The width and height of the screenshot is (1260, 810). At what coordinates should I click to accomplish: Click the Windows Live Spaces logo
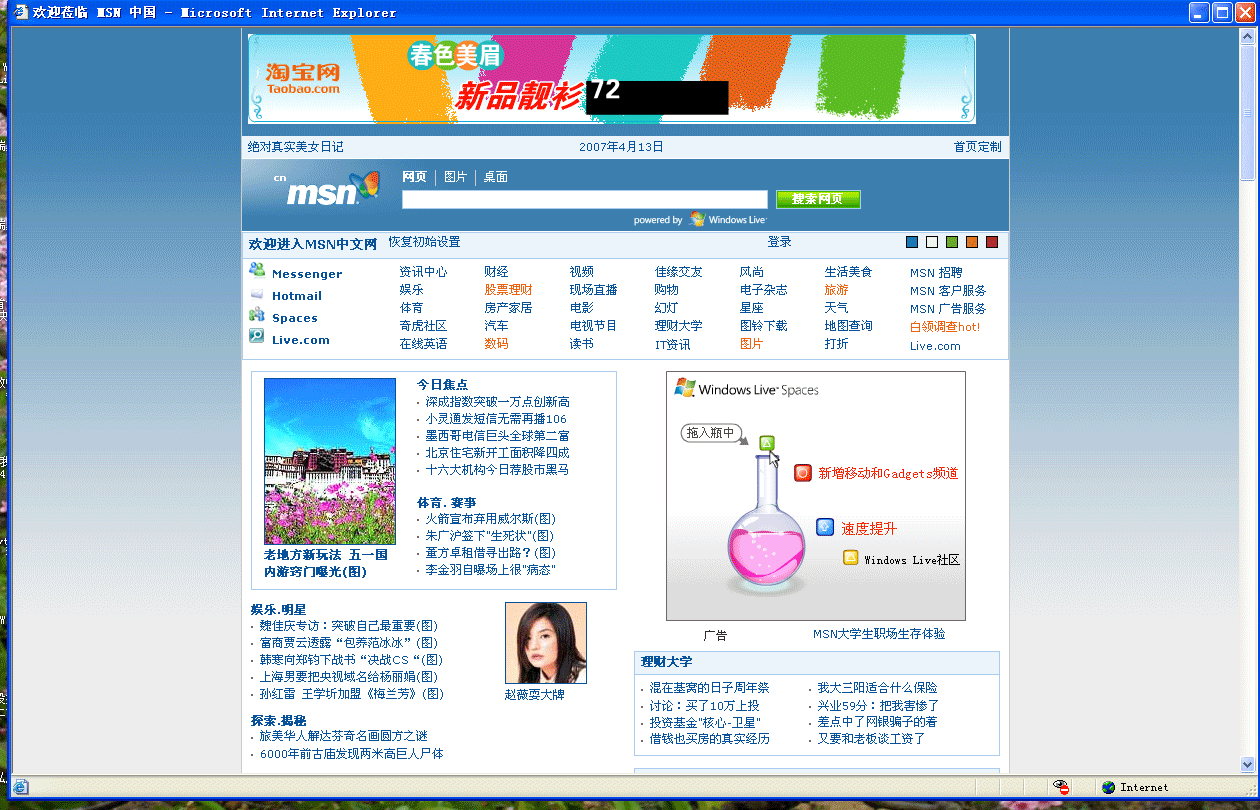[x=747, y=389]
